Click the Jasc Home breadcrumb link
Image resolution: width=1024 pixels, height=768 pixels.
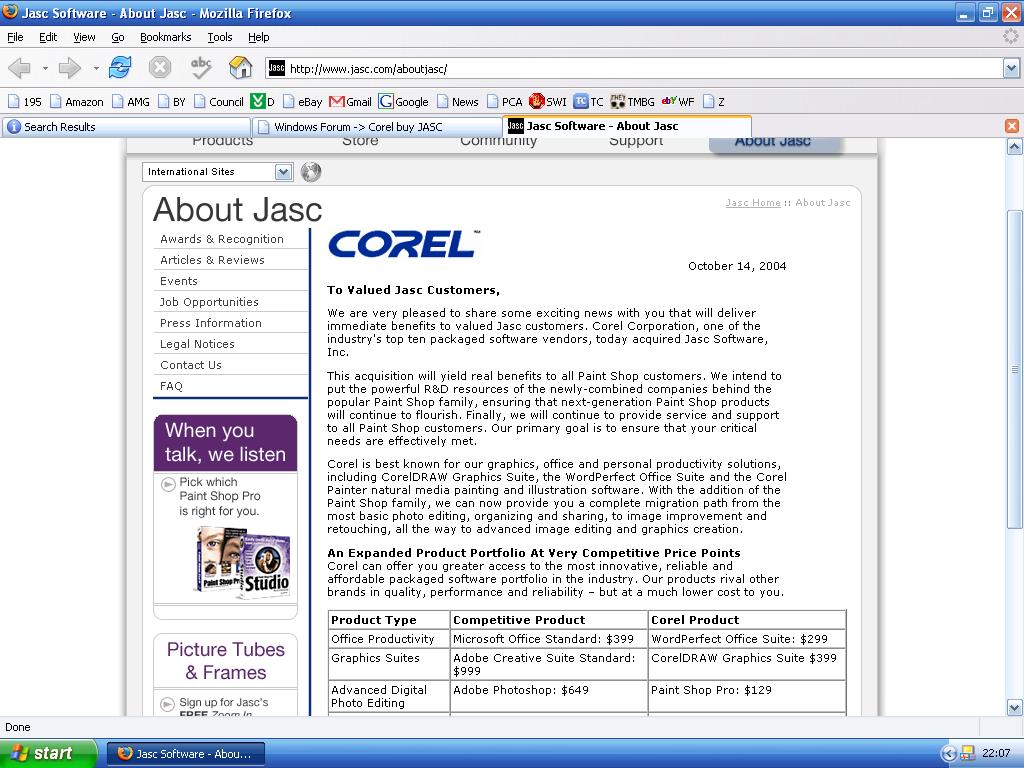coord(753,202)
